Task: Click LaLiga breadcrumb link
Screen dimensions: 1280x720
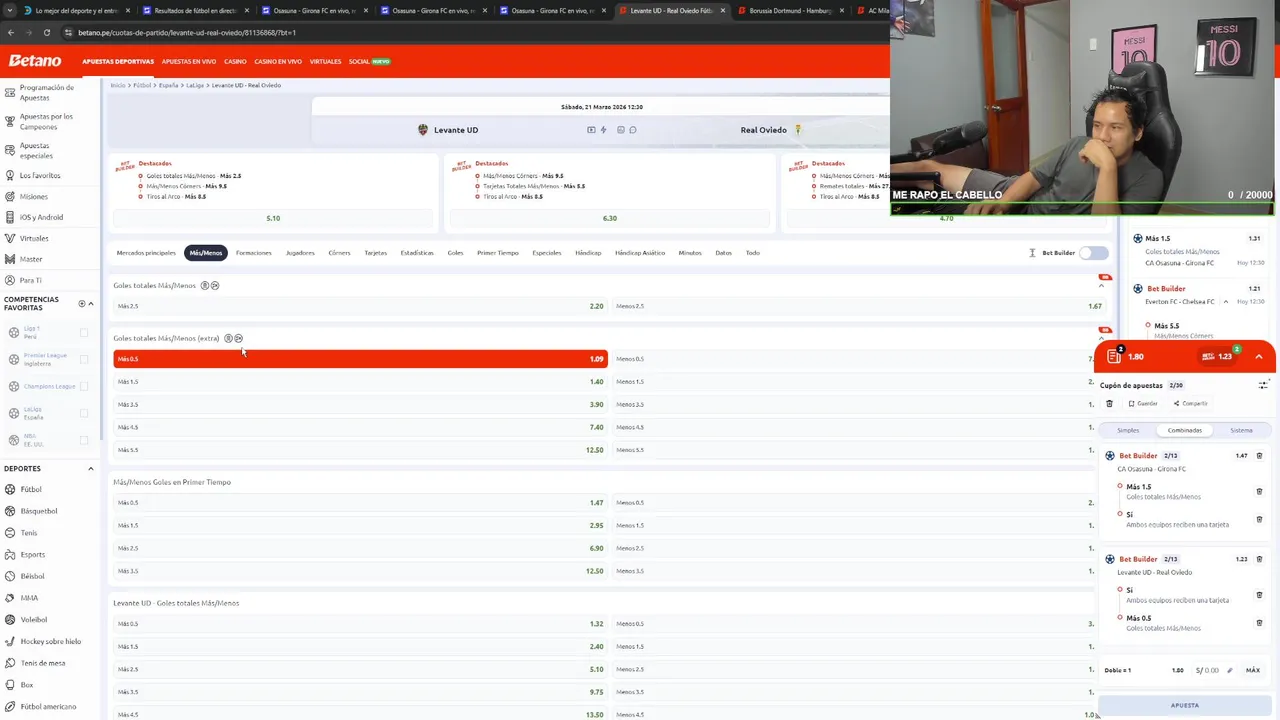Action: point(194,85)
